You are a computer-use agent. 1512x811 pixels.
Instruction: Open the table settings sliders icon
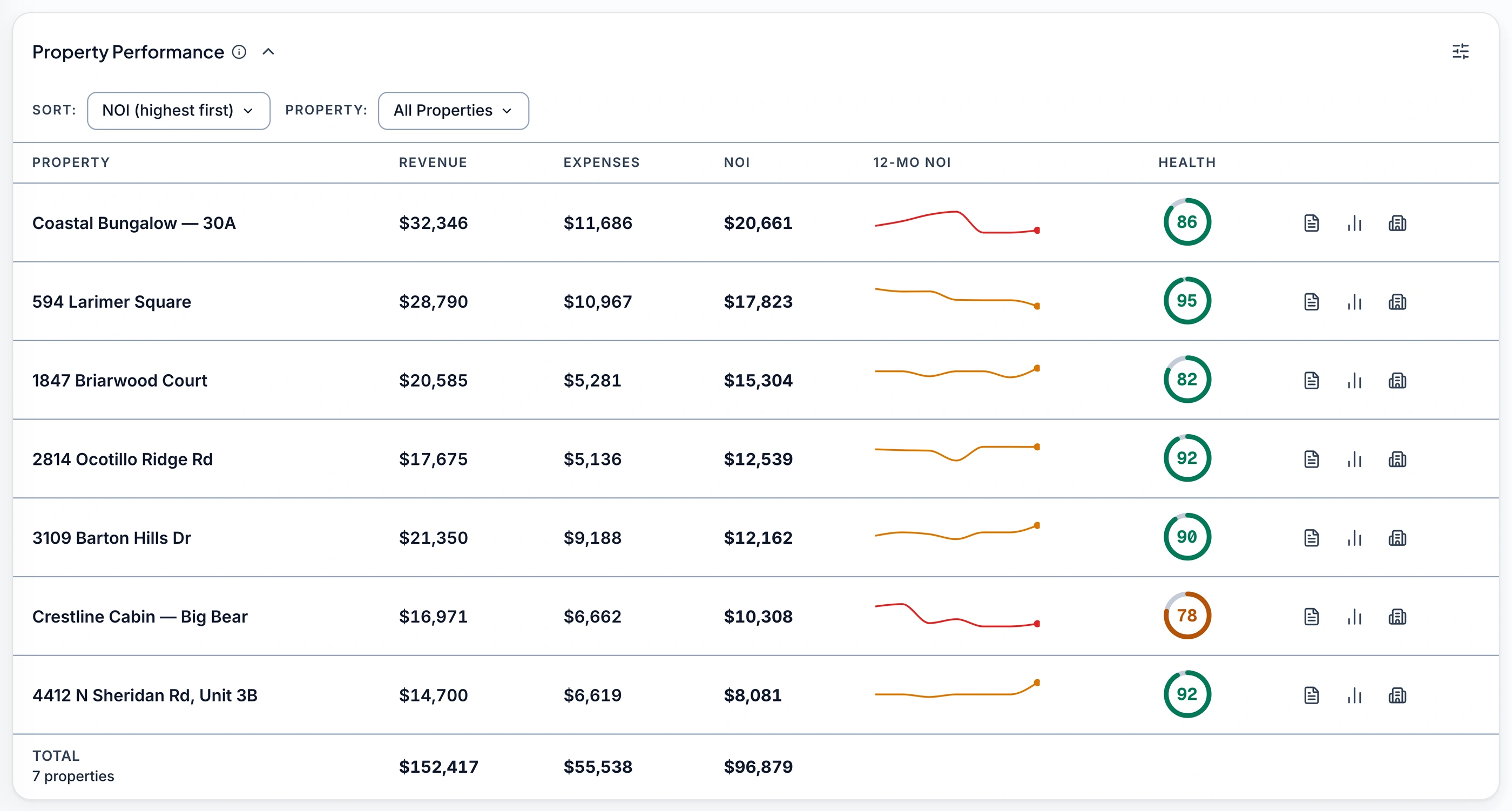point(1460,52)
